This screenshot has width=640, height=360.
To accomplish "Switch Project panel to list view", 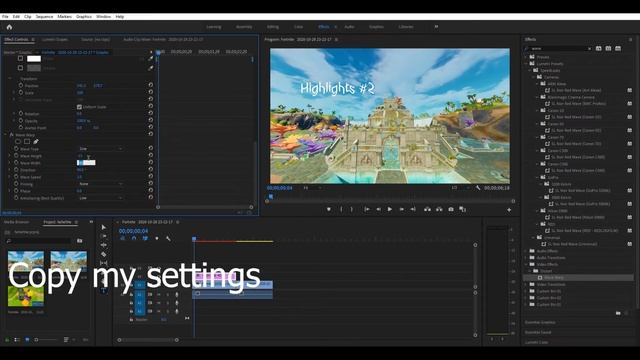I will point(17,339).
